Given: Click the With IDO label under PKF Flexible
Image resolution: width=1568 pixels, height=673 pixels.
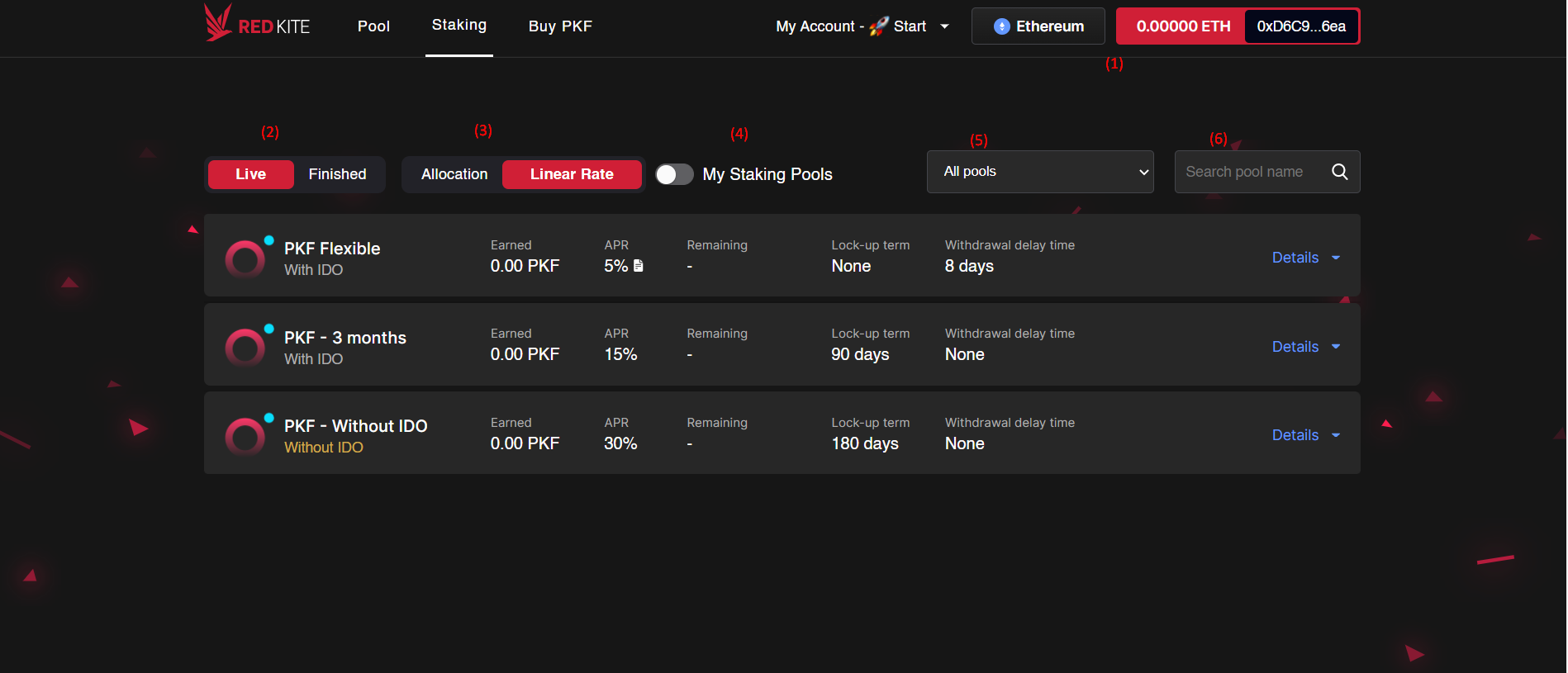Looking at the screenshot, I should (314, 270).
